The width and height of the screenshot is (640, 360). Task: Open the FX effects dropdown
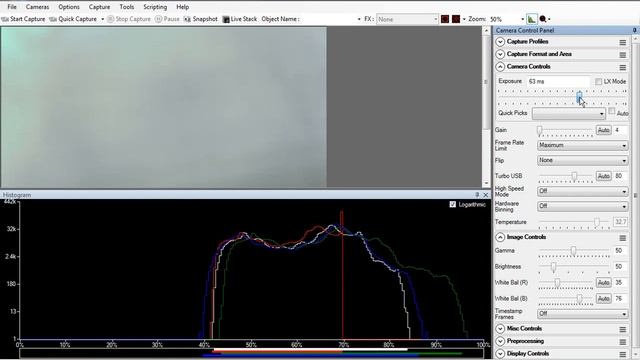coord(407,19)
